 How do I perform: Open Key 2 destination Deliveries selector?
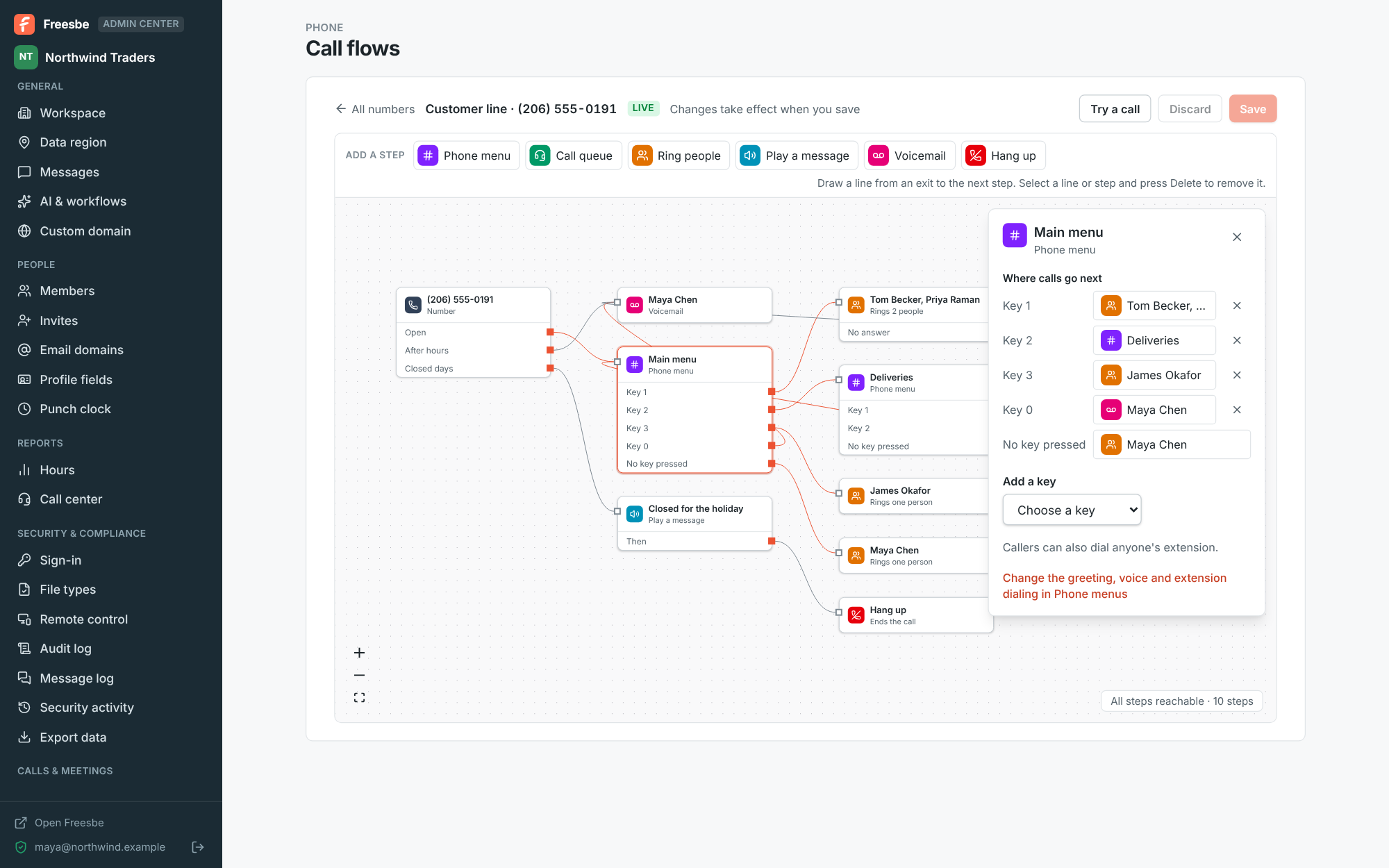(x=1154, y=340)
